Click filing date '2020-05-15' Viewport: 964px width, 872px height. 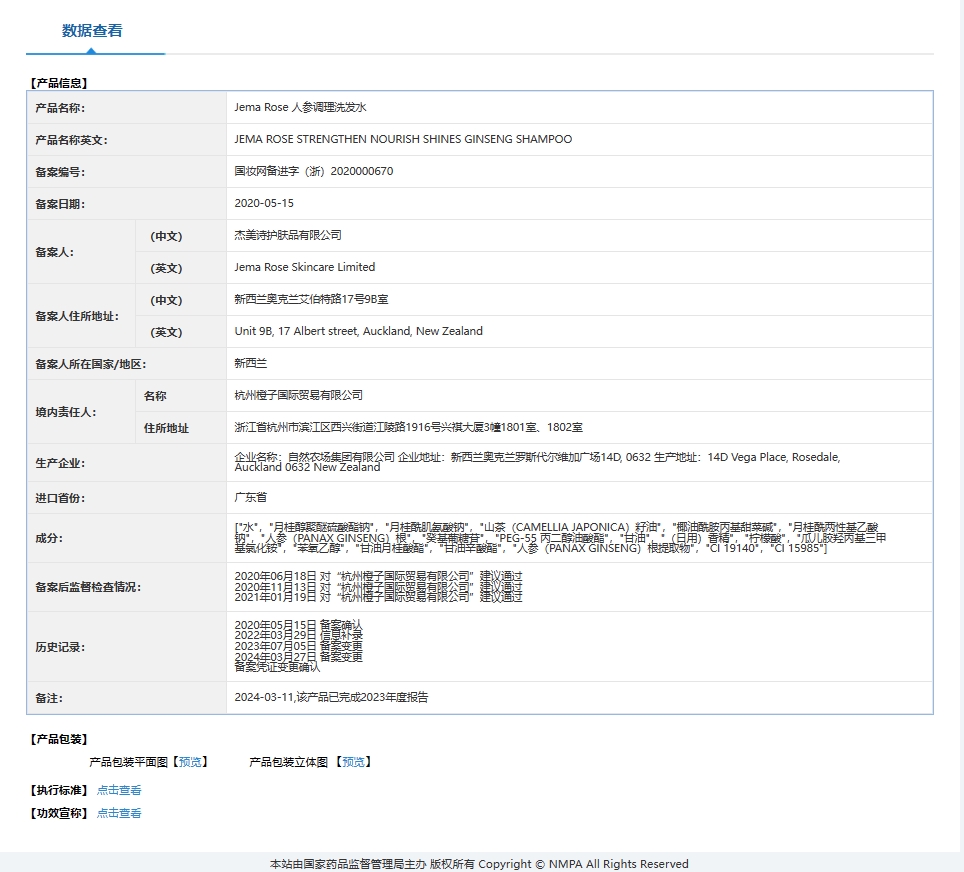tap(264, 203)
